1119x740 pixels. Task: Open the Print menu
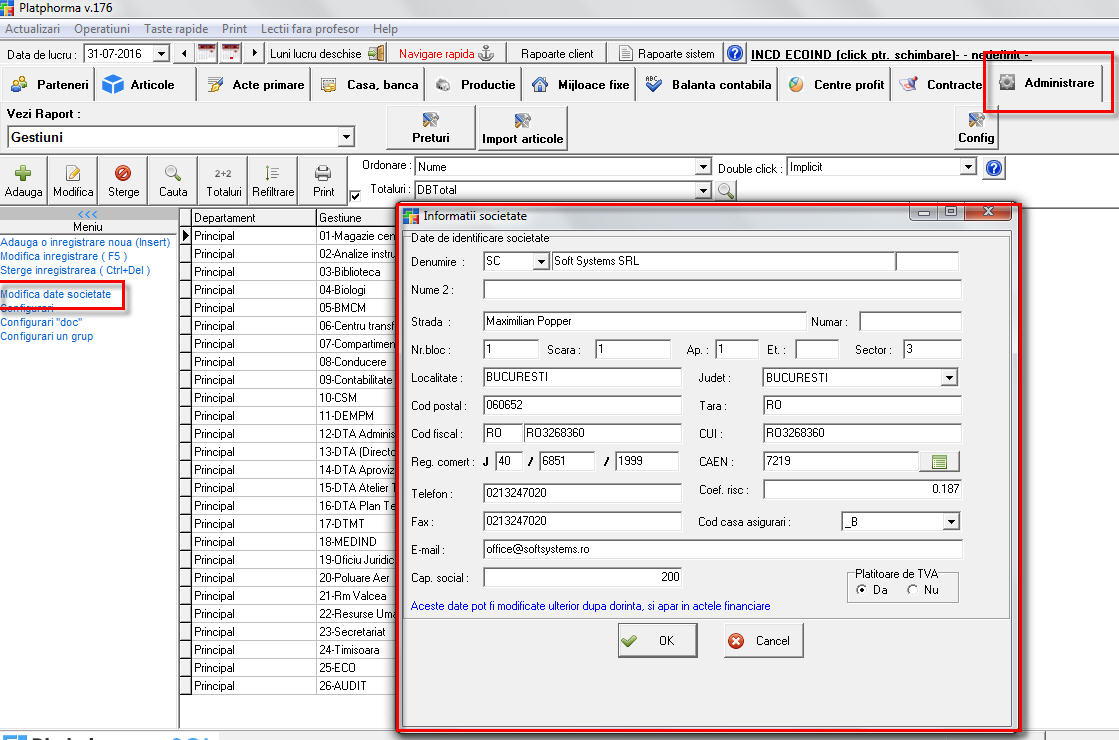[234, 29]
